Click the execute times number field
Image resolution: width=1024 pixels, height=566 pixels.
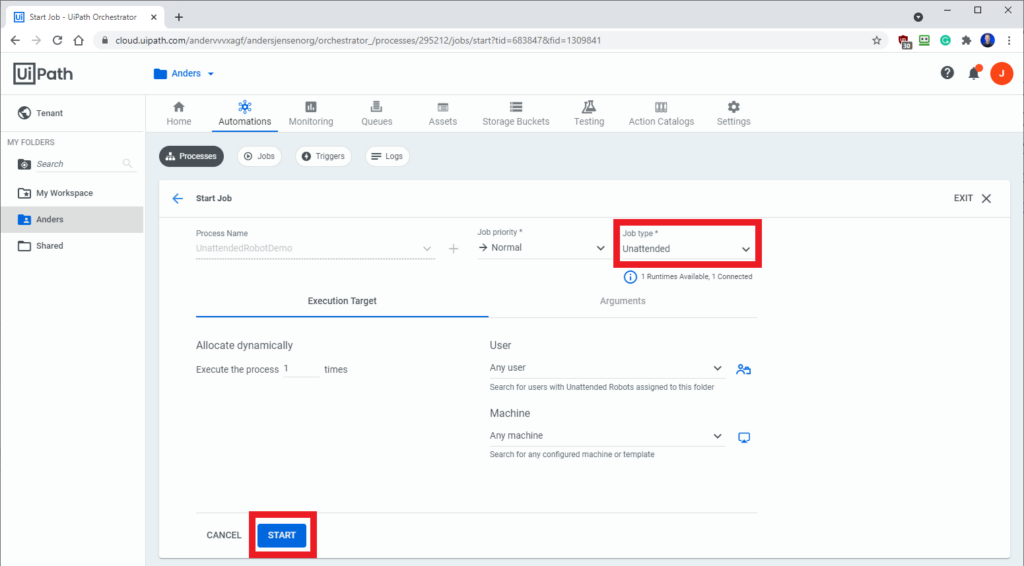(301, 369)
